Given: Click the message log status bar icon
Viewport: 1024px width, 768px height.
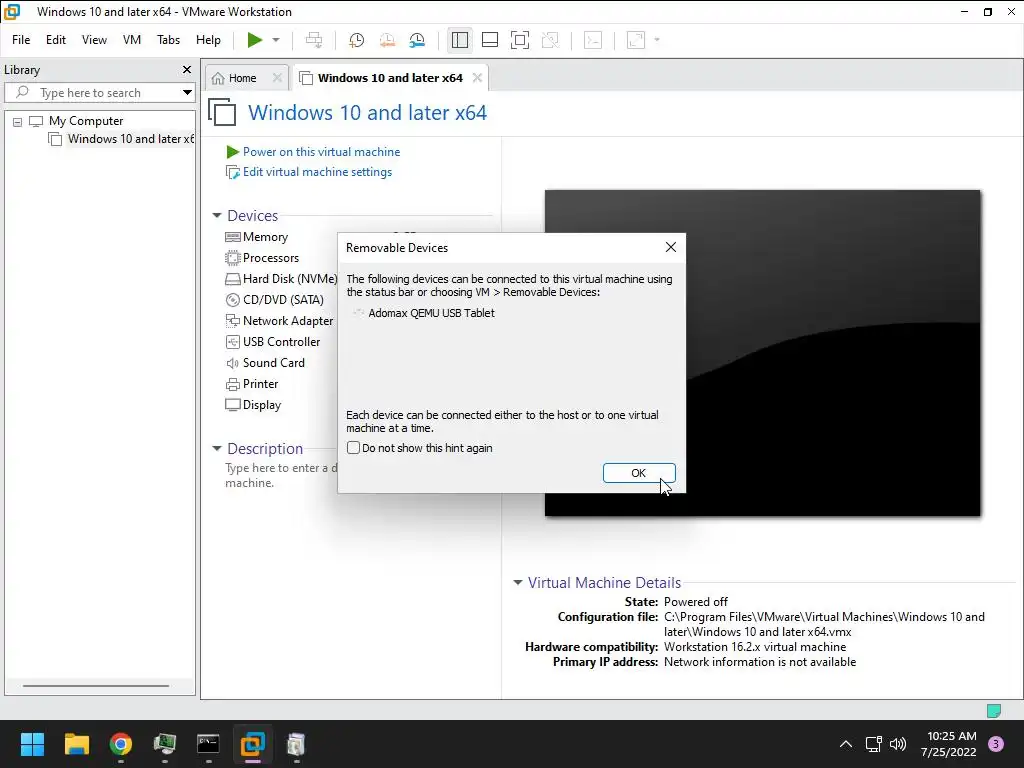Looking at the screenshot, I should coord(993,711).
